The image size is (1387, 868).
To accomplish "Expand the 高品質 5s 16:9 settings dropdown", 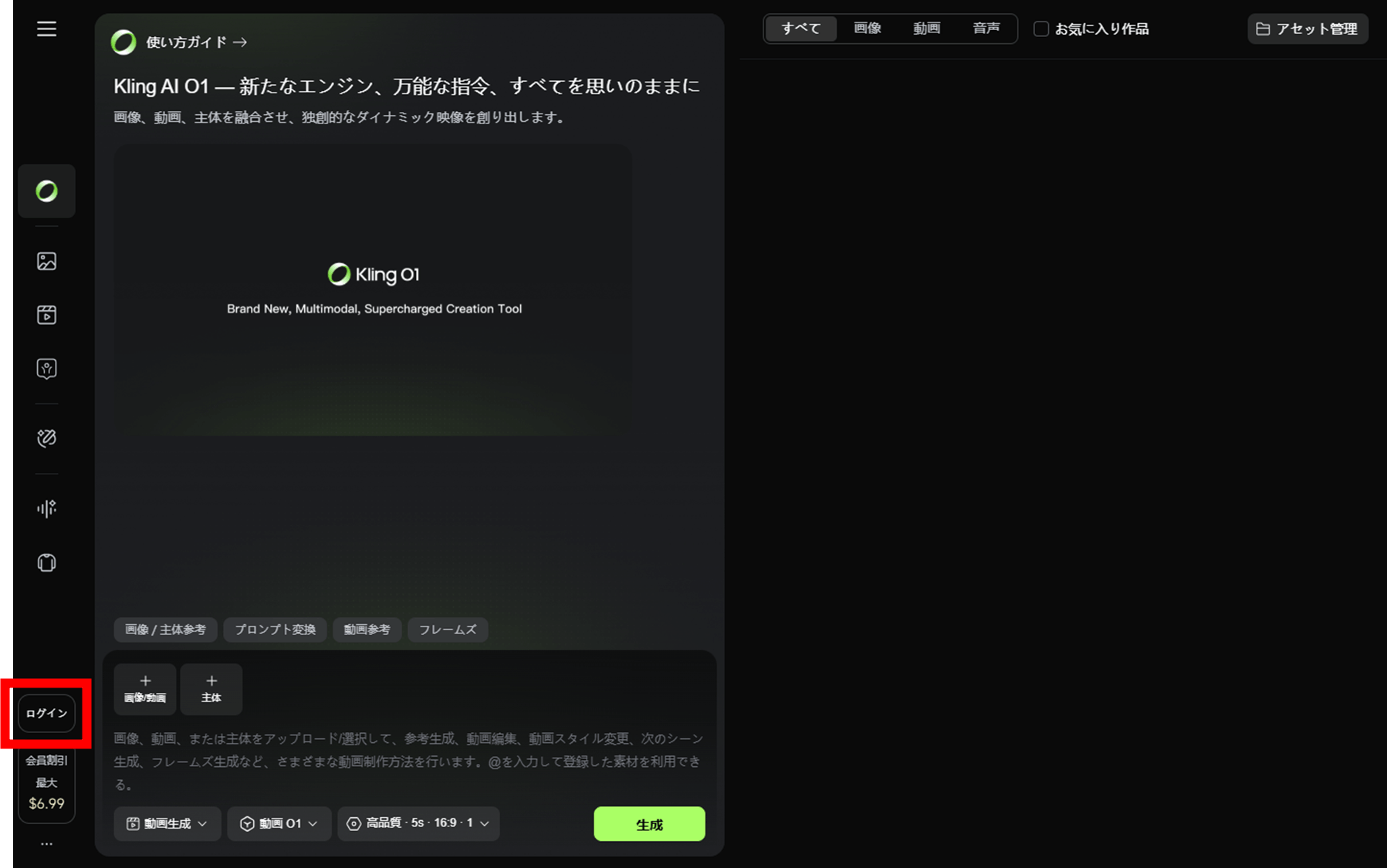I will (x=418, y=824).
